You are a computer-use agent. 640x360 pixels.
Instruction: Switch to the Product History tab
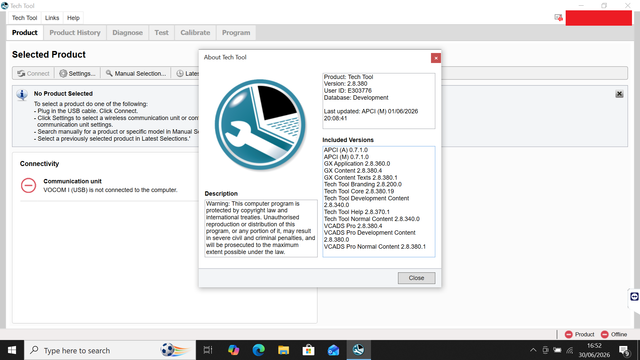click(x=75, y=33)
